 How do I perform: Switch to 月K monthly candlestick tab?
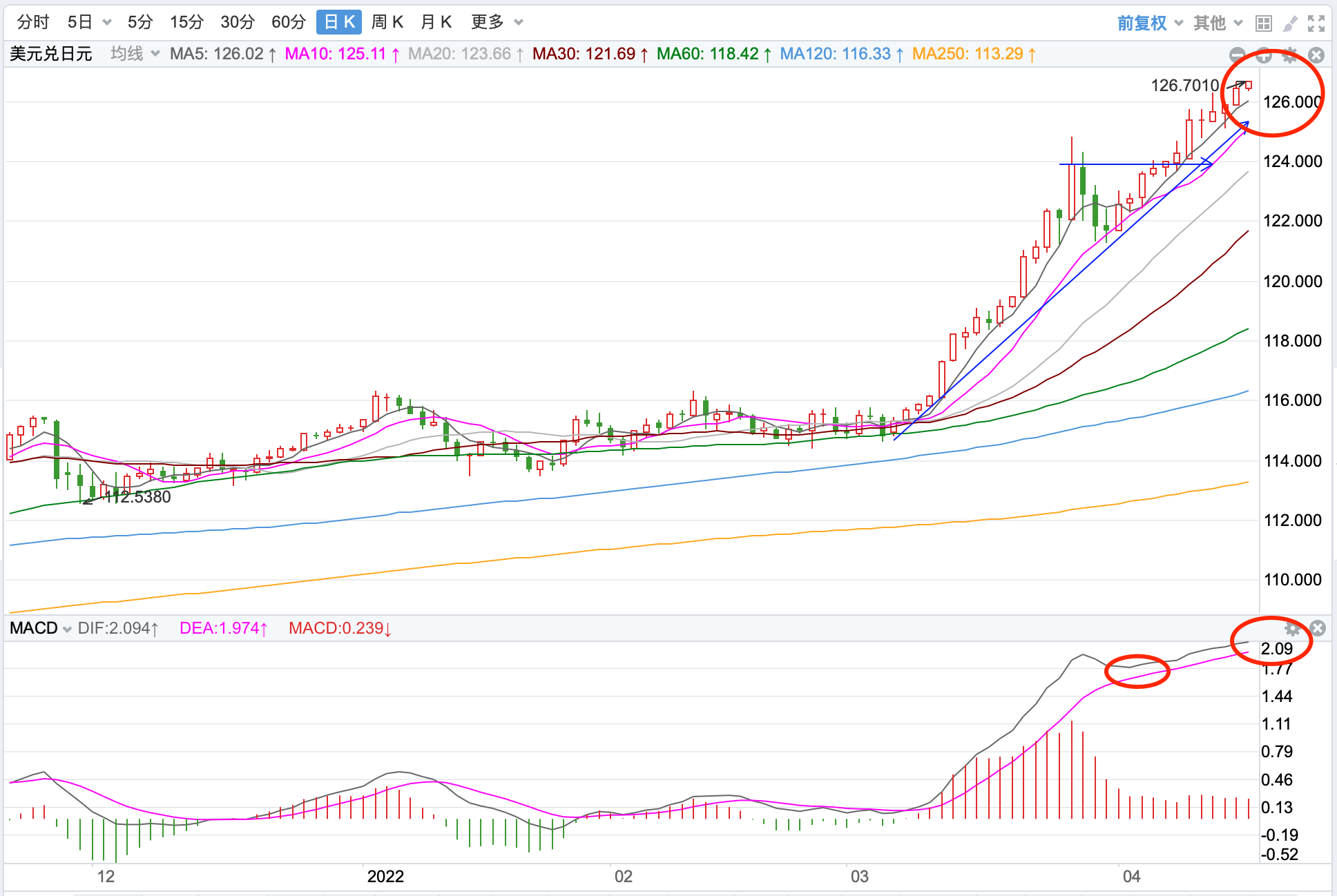[x=436, y=22]
